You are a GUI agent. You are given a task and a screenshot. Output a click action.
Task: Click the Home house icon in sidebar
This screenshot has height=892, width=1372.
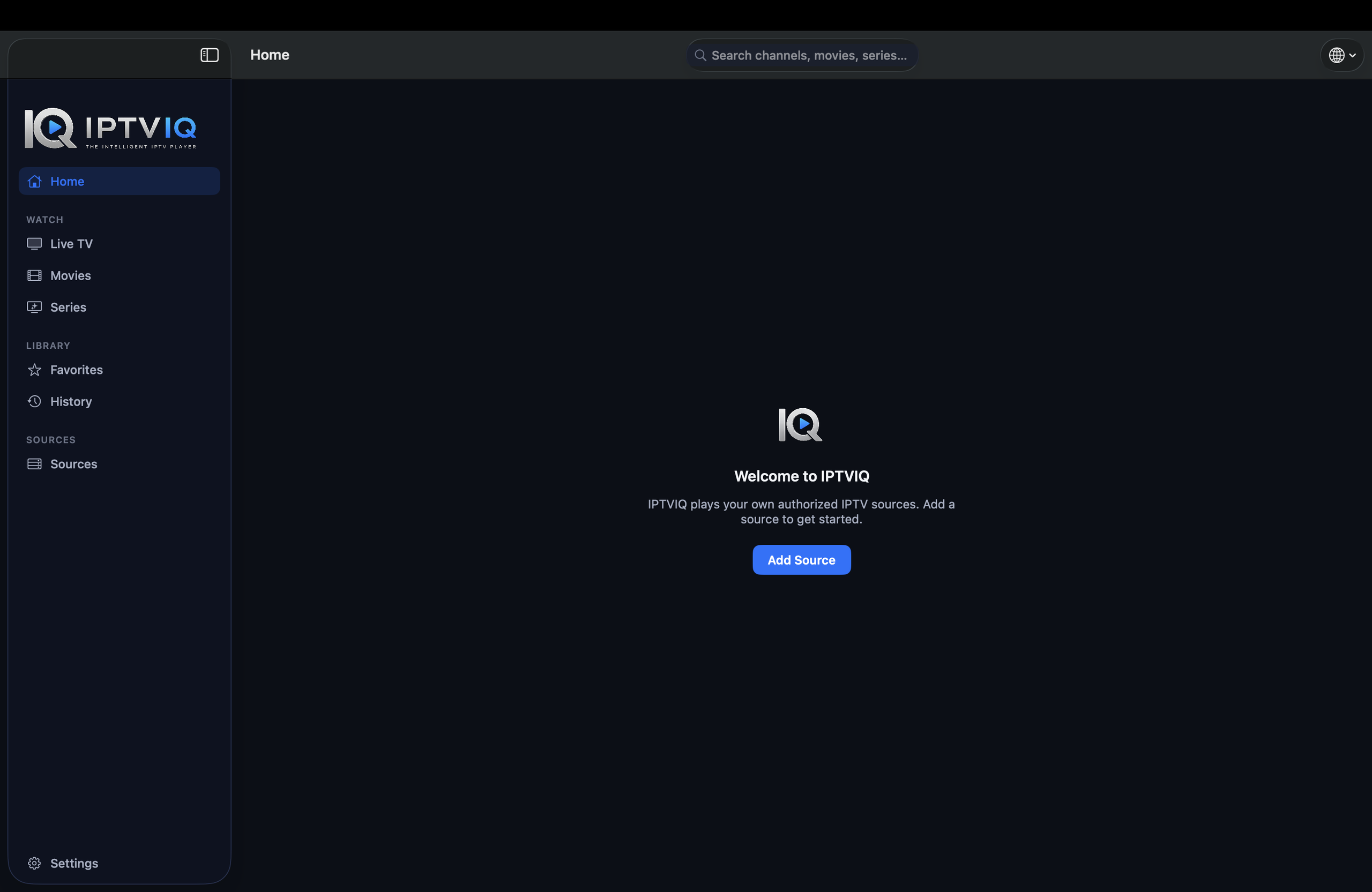tap(35, 181)
